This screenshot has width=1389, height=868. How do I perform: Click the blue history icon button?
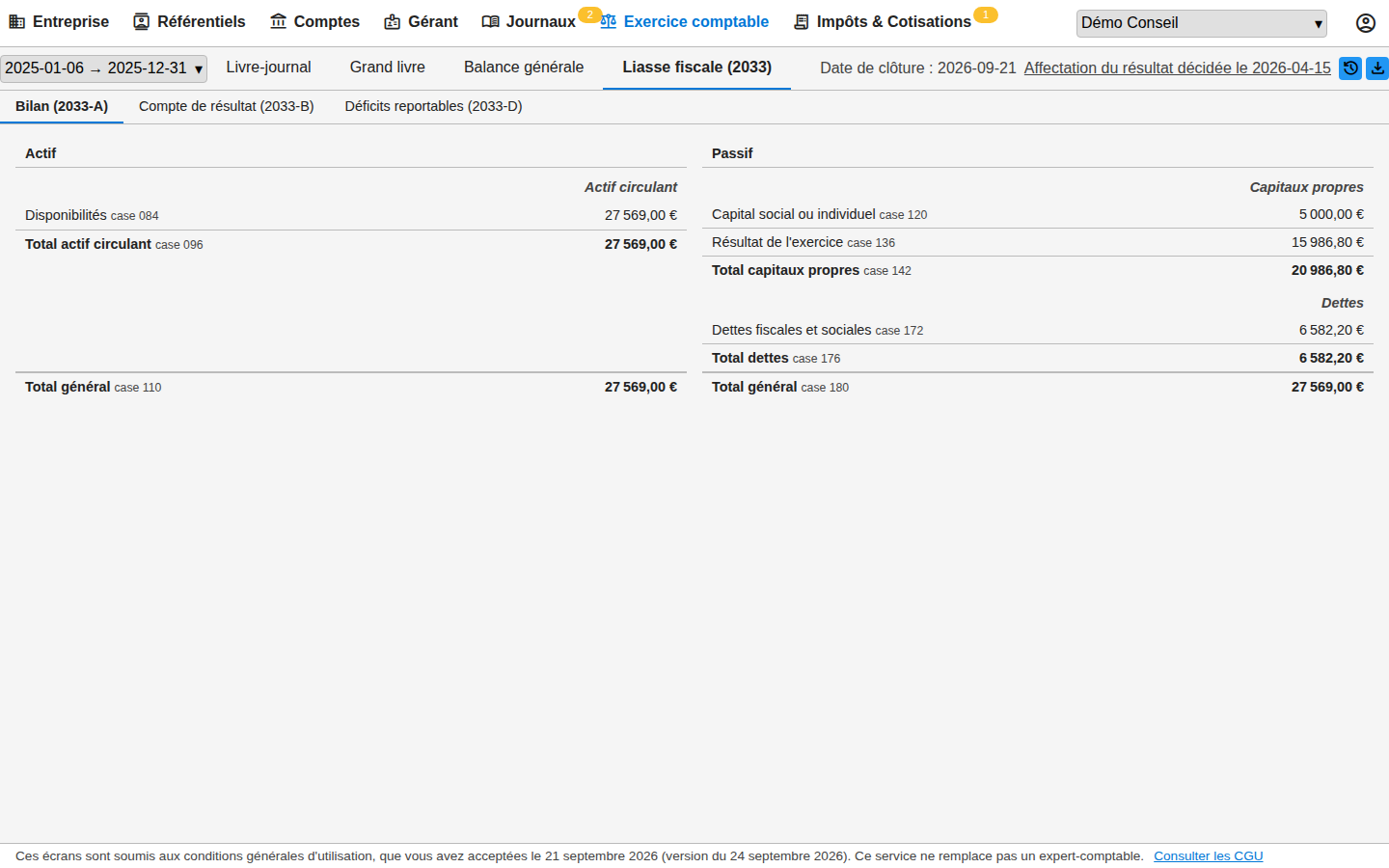pos(1350,68)
